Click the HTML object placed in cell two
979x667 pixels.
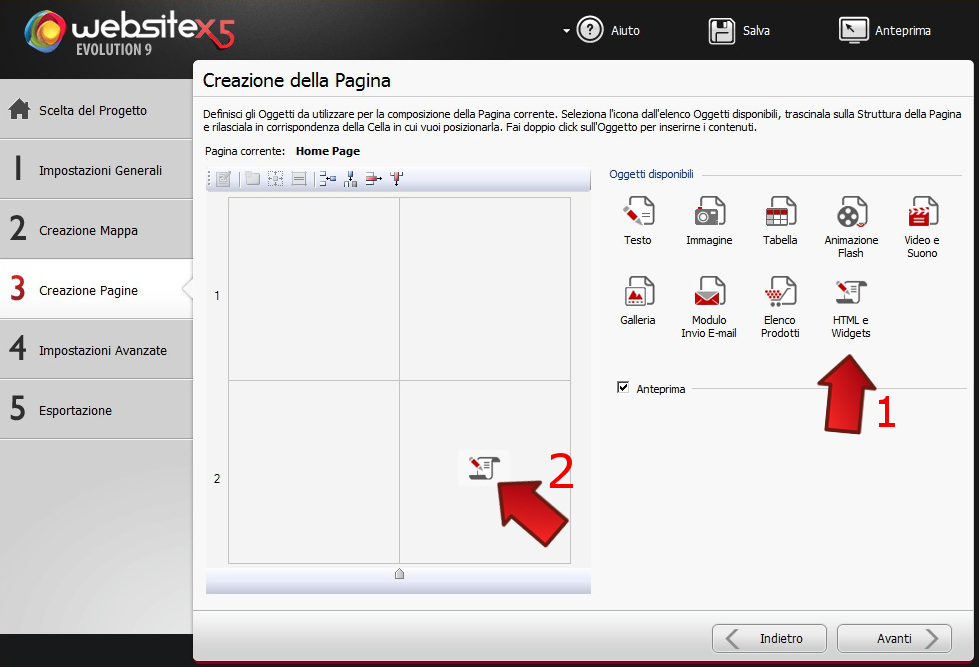tap(484, 467)
